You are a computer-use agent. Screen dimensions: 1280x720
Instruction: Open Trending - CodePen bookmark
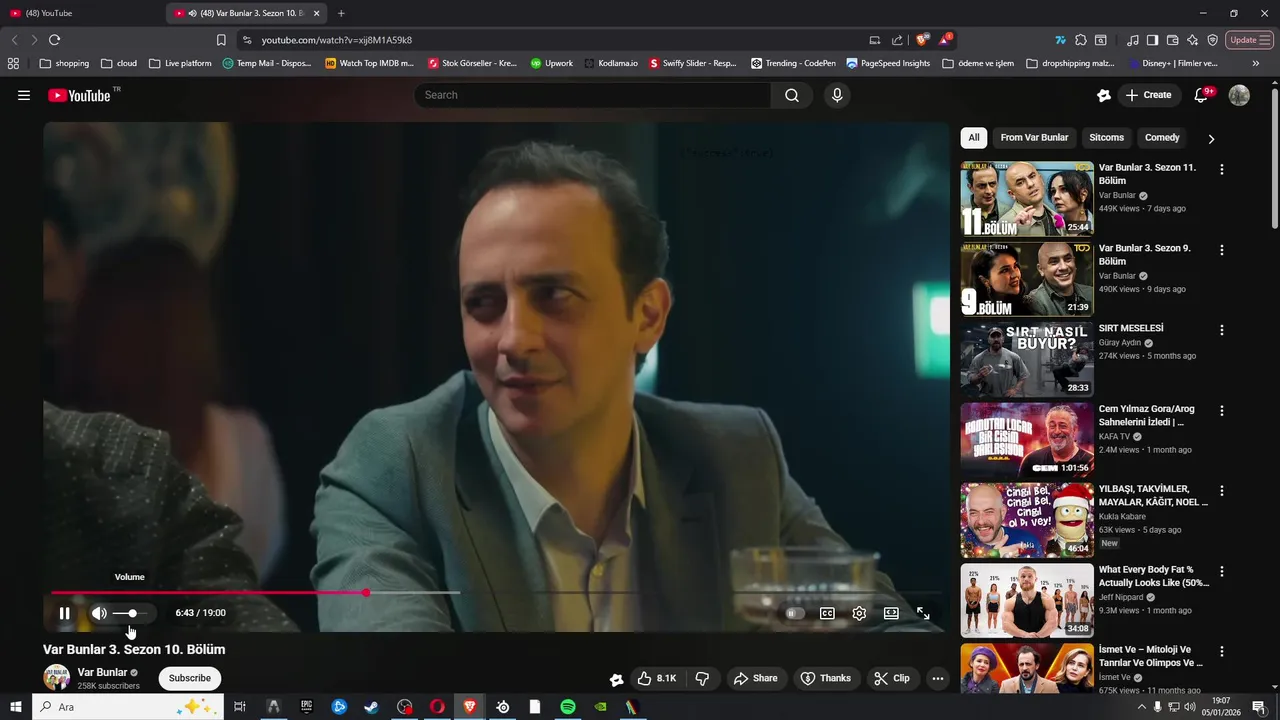793,63
